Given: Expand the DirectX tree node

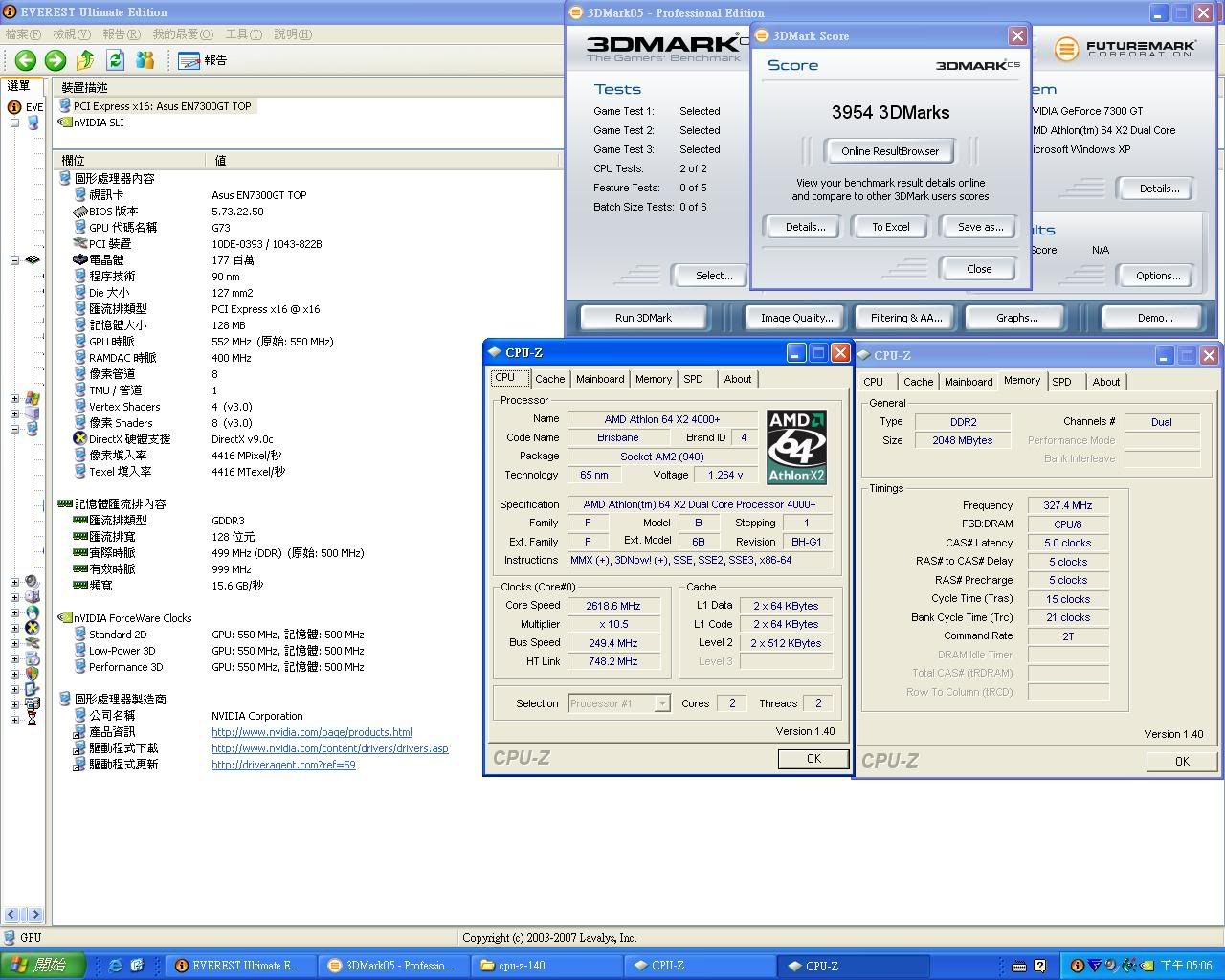Looking at the screenshot, I should 14,628.
